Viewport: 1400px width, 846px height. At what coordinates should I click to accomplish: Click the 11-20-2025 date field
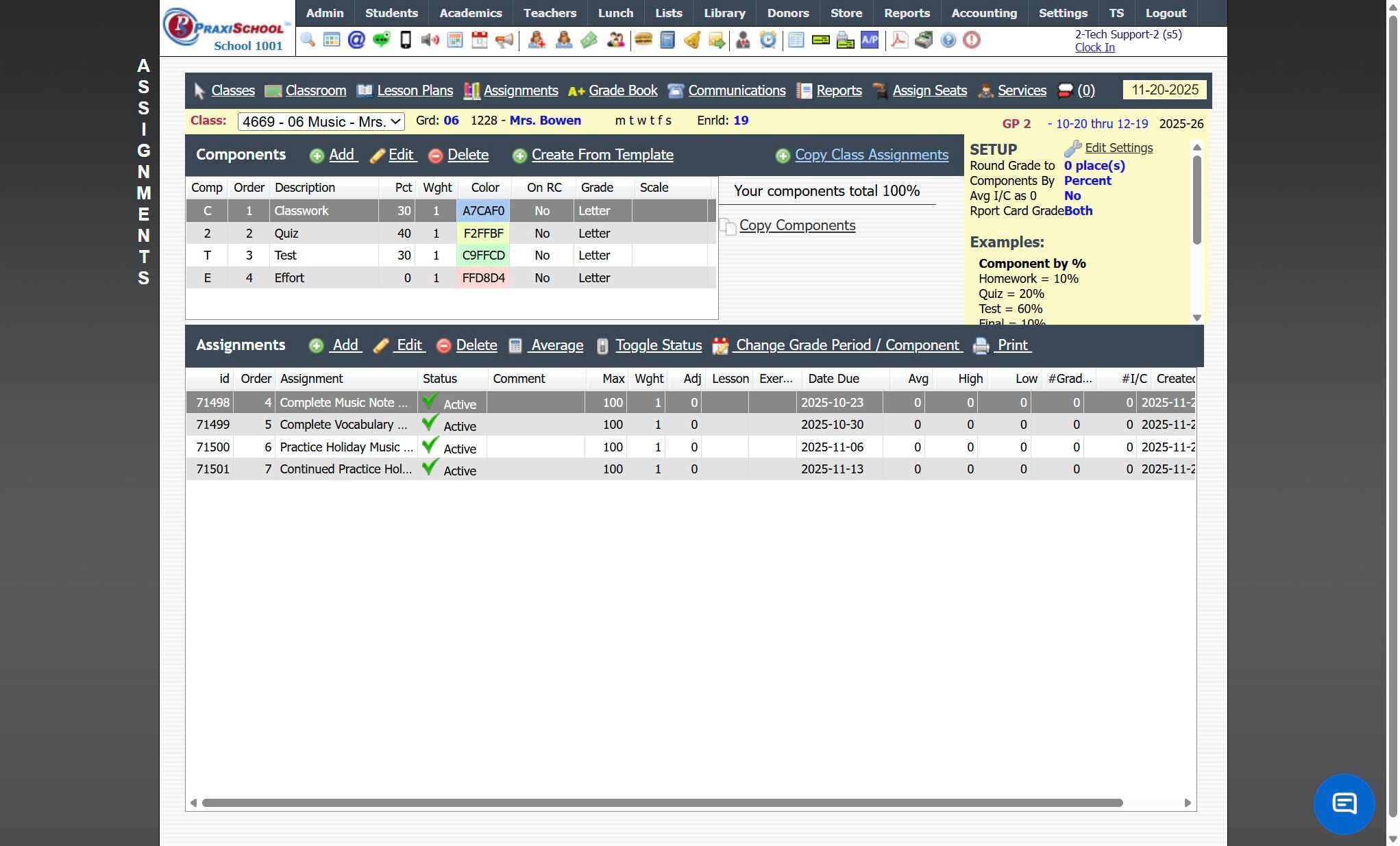click(x=1164, y=90)
